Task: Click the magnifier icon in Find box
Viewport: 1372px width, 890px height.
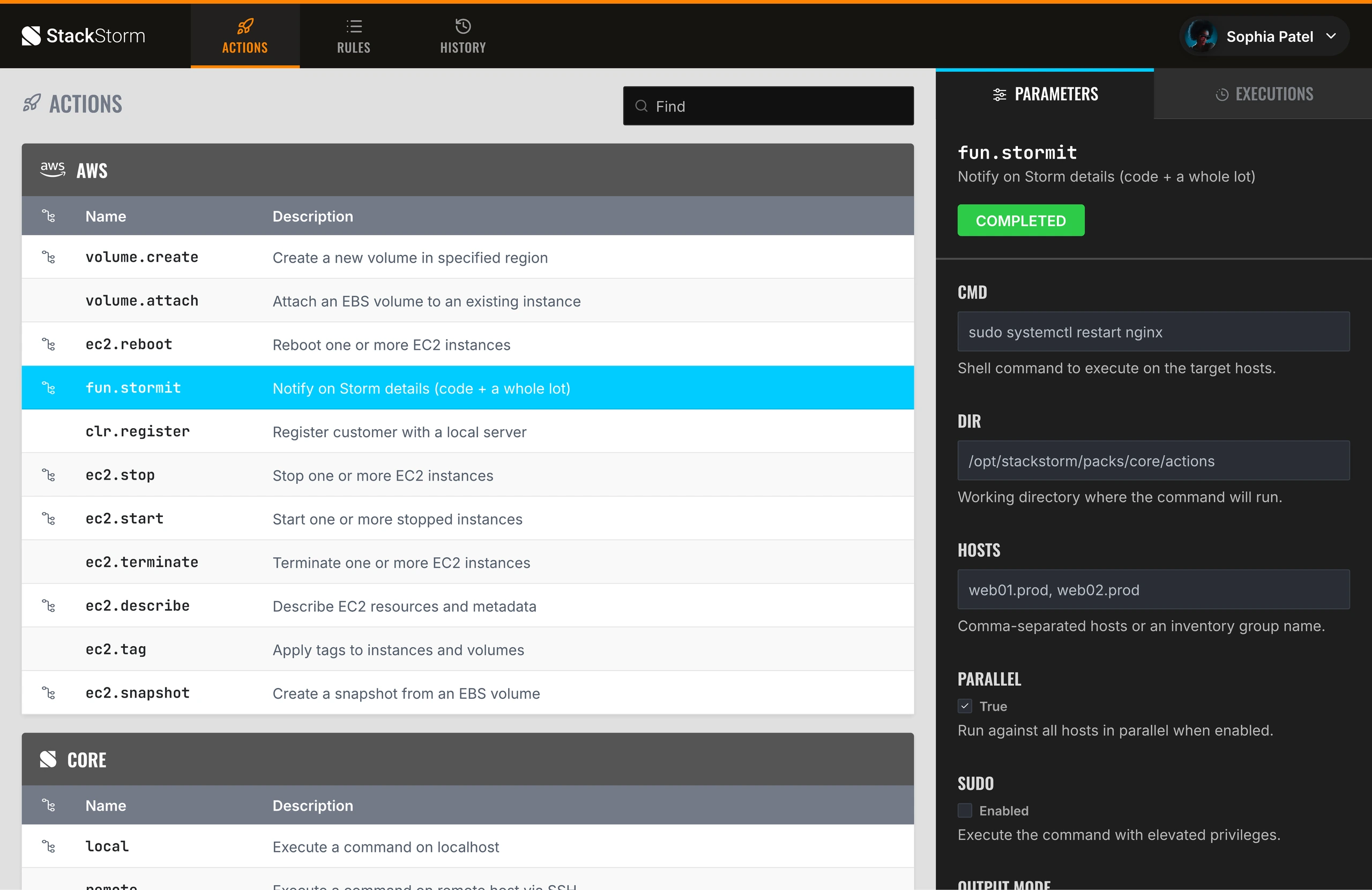Action: click(641, 106)
